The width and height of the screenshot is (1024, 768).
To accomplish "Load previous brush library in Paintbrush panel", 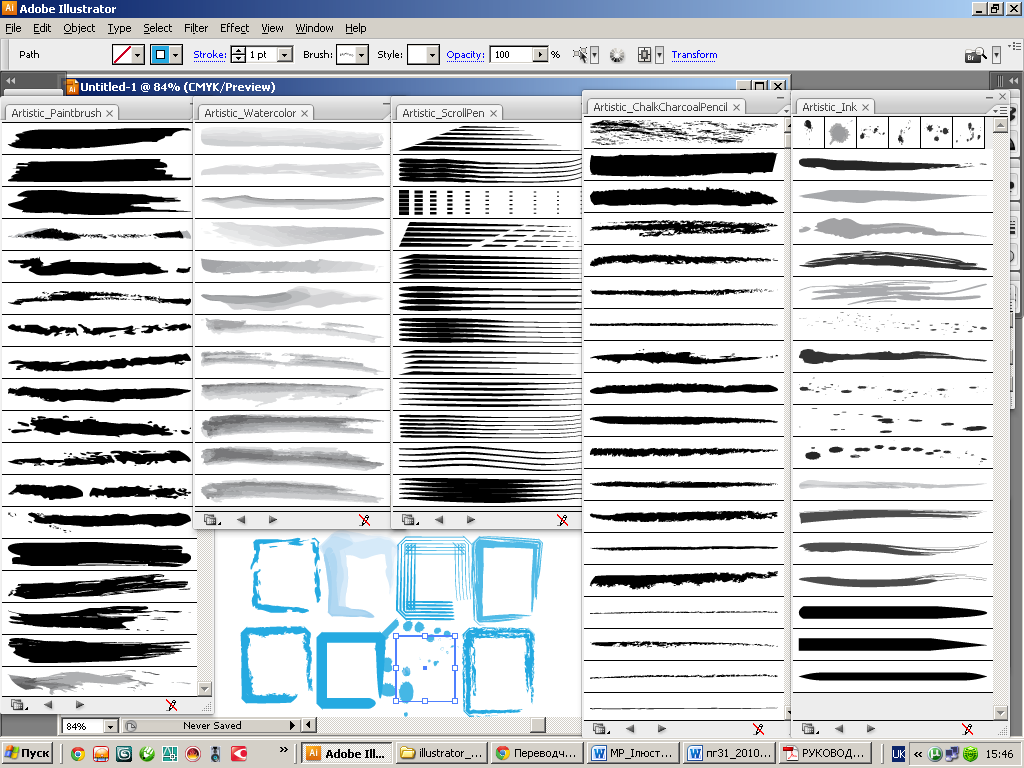I will click(48, 705).
